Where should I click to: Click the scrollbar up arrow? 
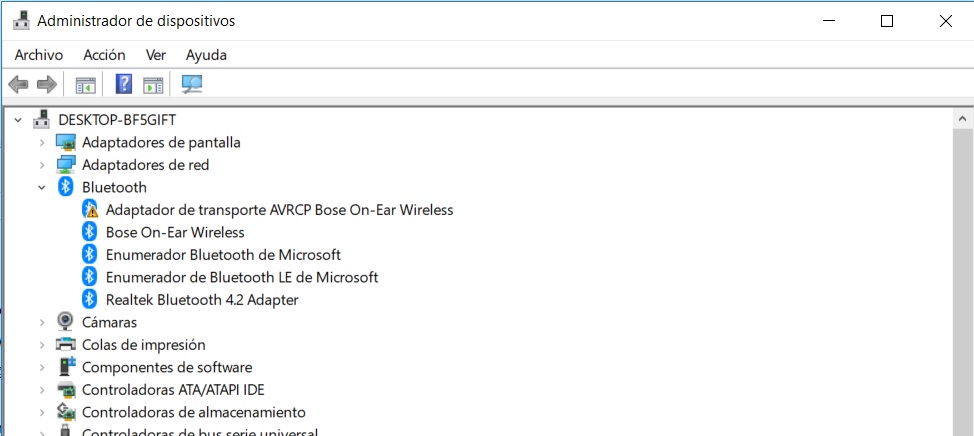click(x=963, y=119)
